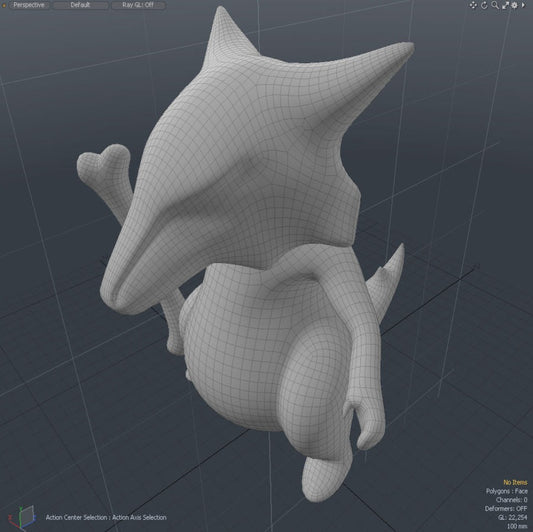The height and width of the screenshot is (532, 533).
Task: Open viewport settings gear icon
Action: click(x=514, y=5)
